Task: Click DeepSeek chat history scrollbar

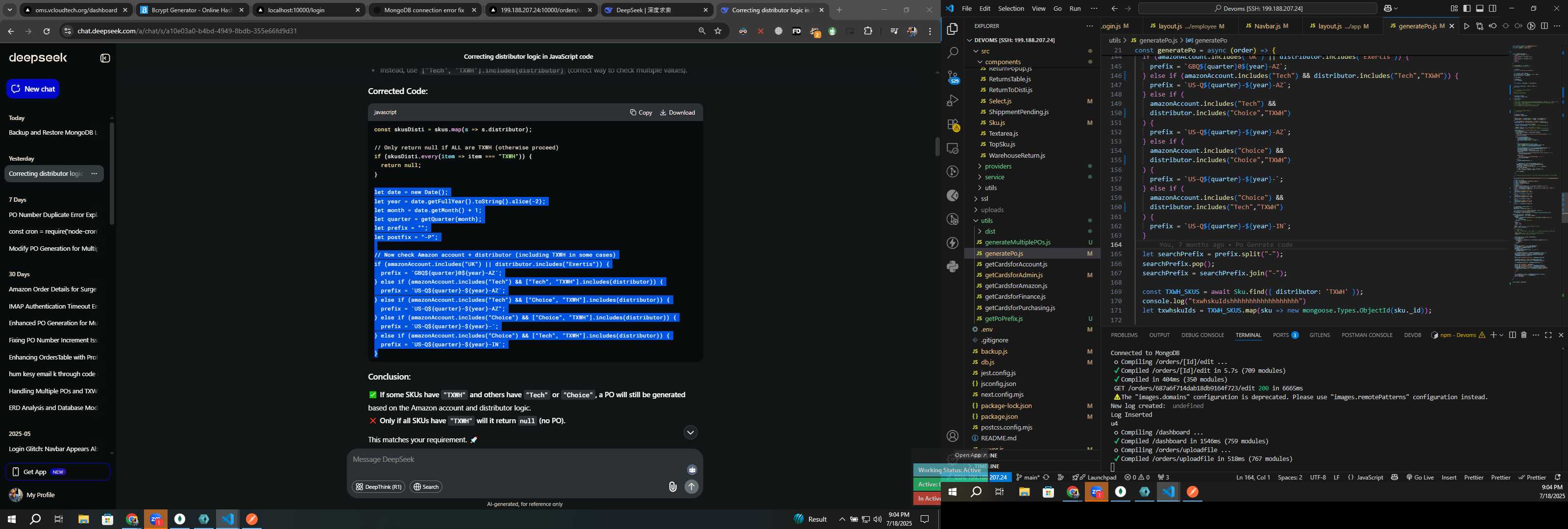Action: 111,173
